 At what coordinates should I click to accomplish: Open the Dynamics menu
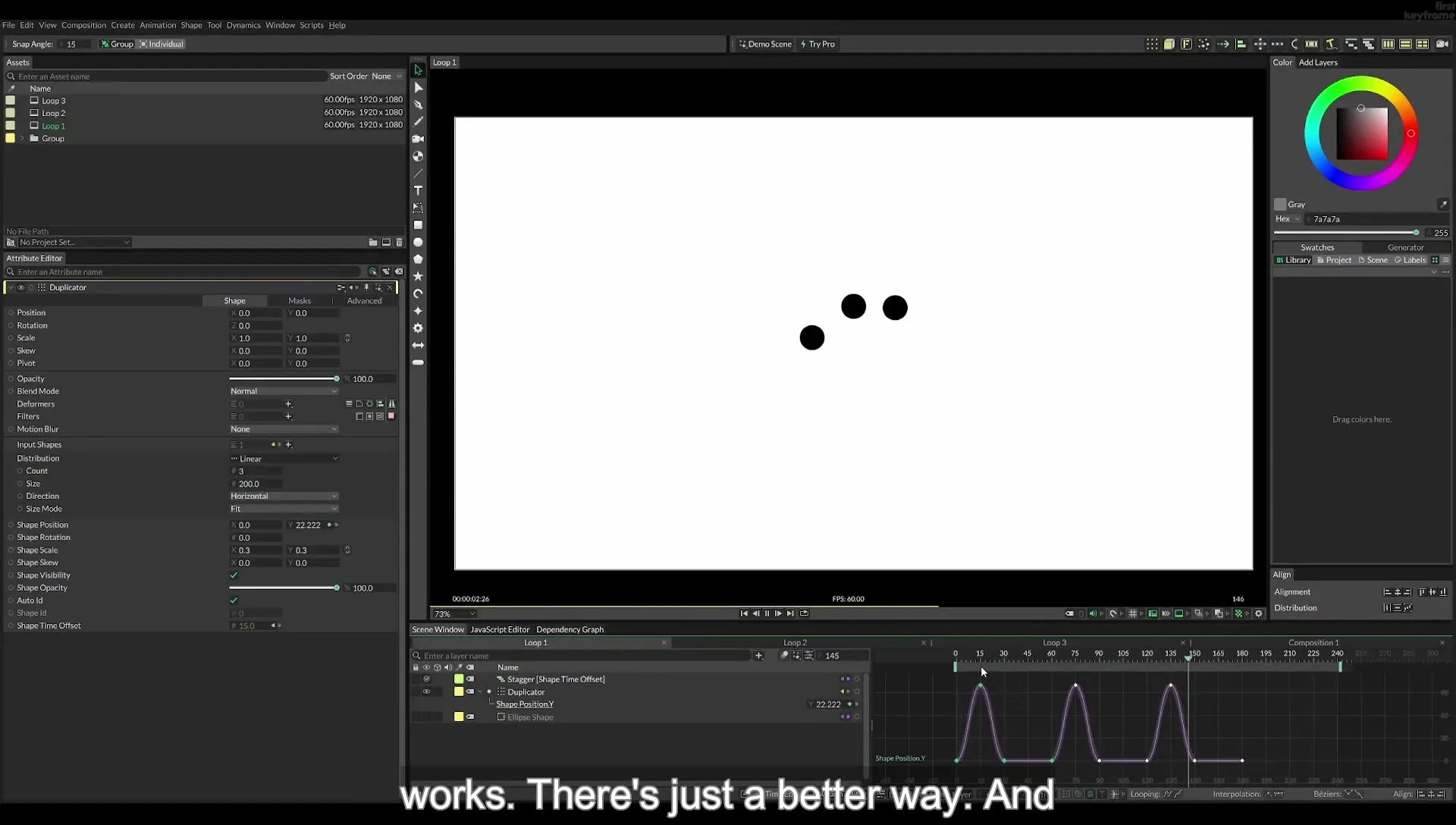[x=243, y=25]
